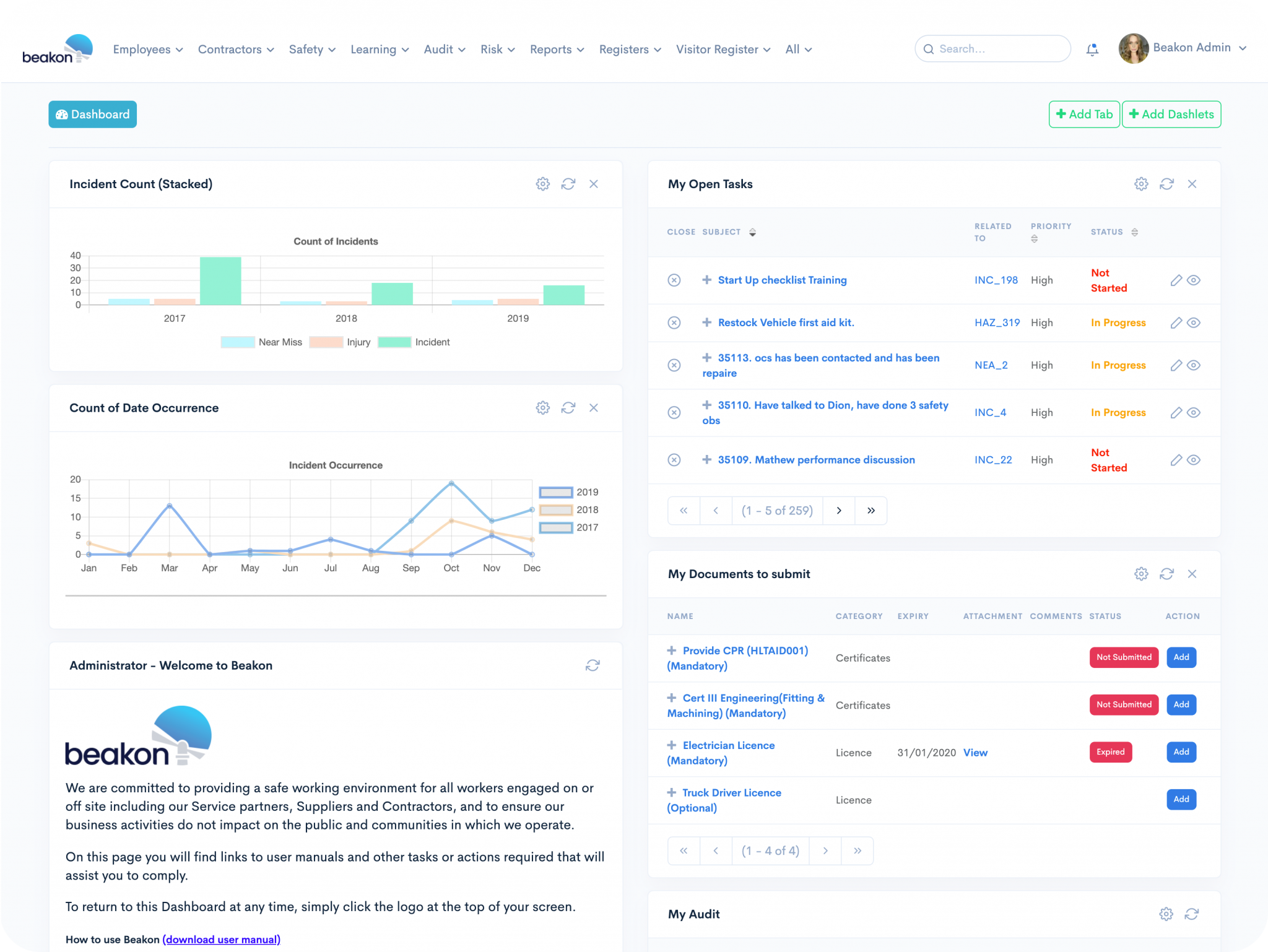Toggle the Near Miss legend color swatch
This screenshot has height=952, width=1268.
click(238, 342)
